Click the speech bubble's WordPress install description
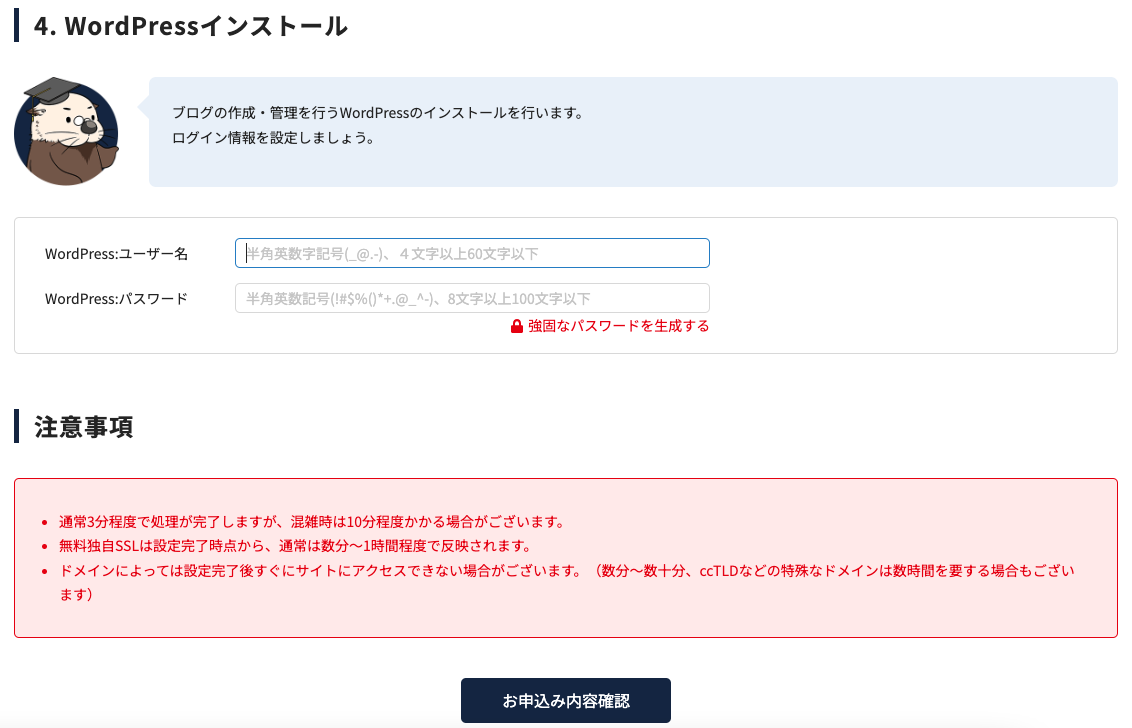Viewport: 1132px width, 728px height. click(378, 113)
